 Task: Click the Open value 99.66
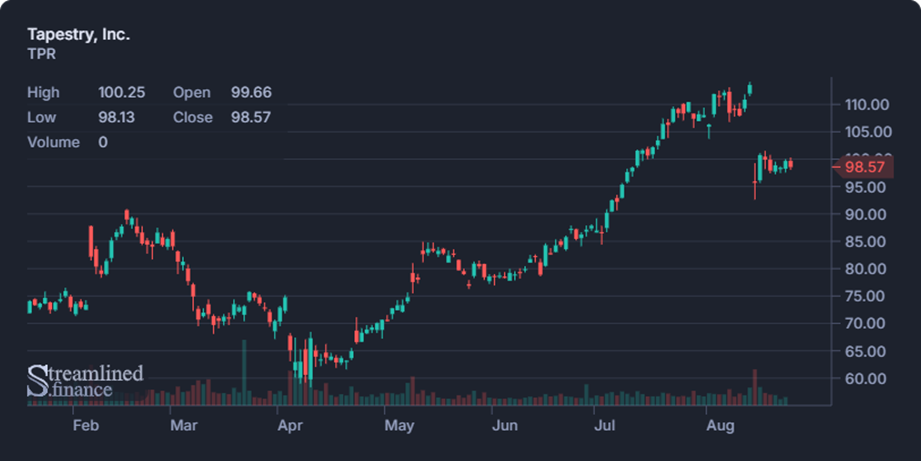(x=251, y=92)
